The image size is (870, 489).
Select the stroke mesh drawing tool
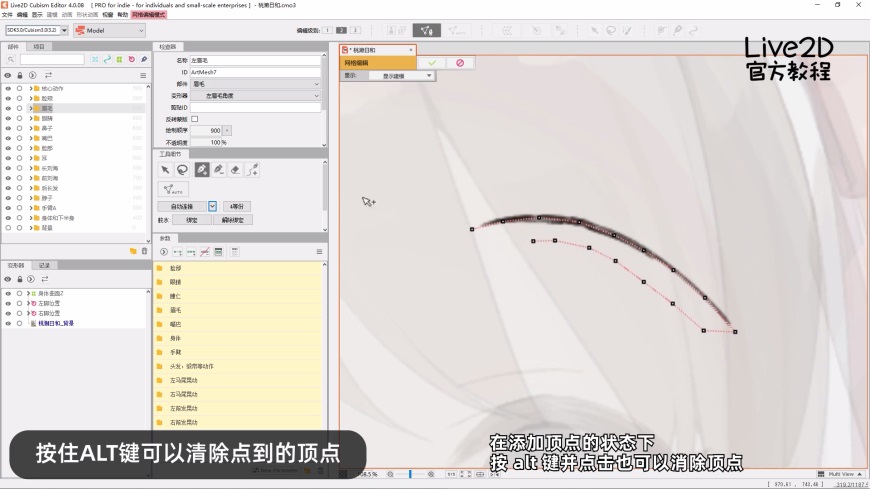(252, 170)
